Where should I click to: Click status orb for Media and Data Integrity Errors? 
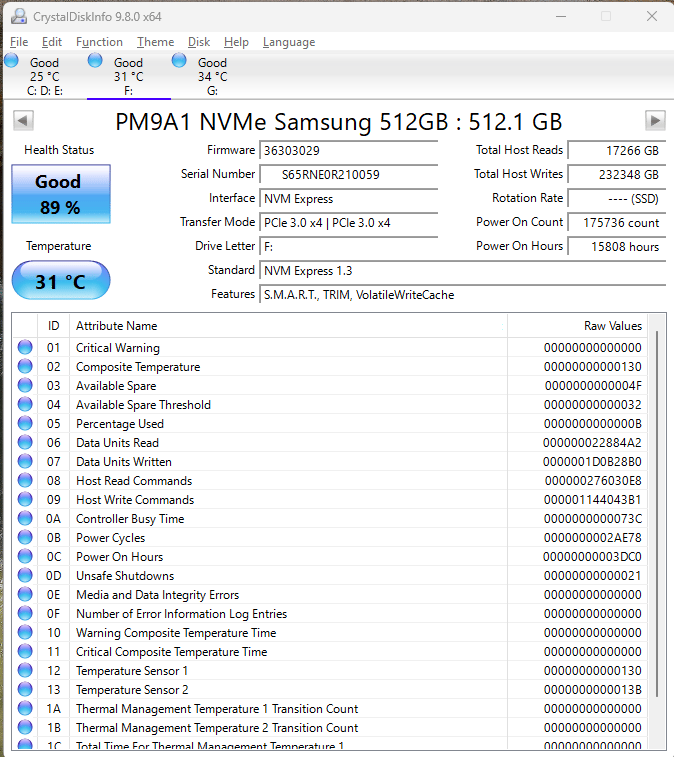[x=25, y=594]
